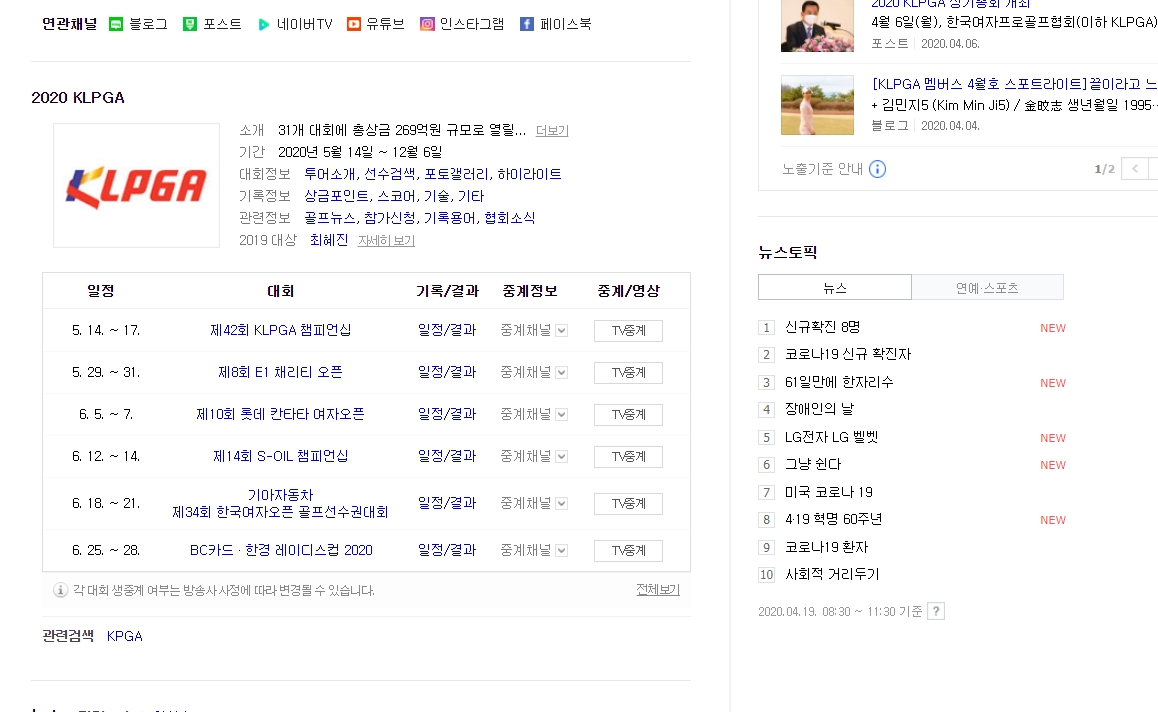This screenshot has height=712, width=1158.
Task: Search related term KPGA
Action: pyautogui.click(x=125, y=637)
